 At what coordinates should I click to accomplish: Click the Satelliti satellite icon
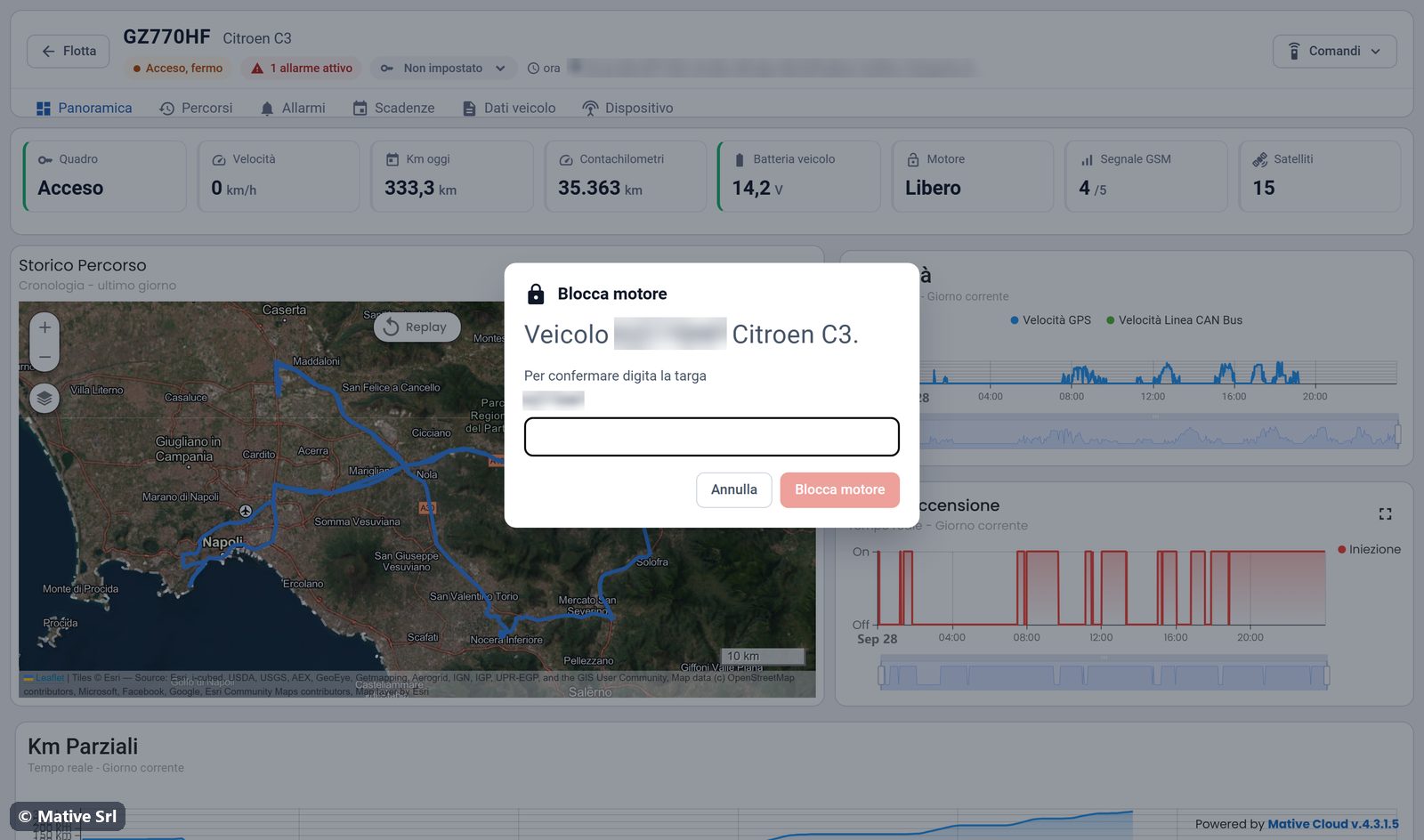click(1260, 160)
